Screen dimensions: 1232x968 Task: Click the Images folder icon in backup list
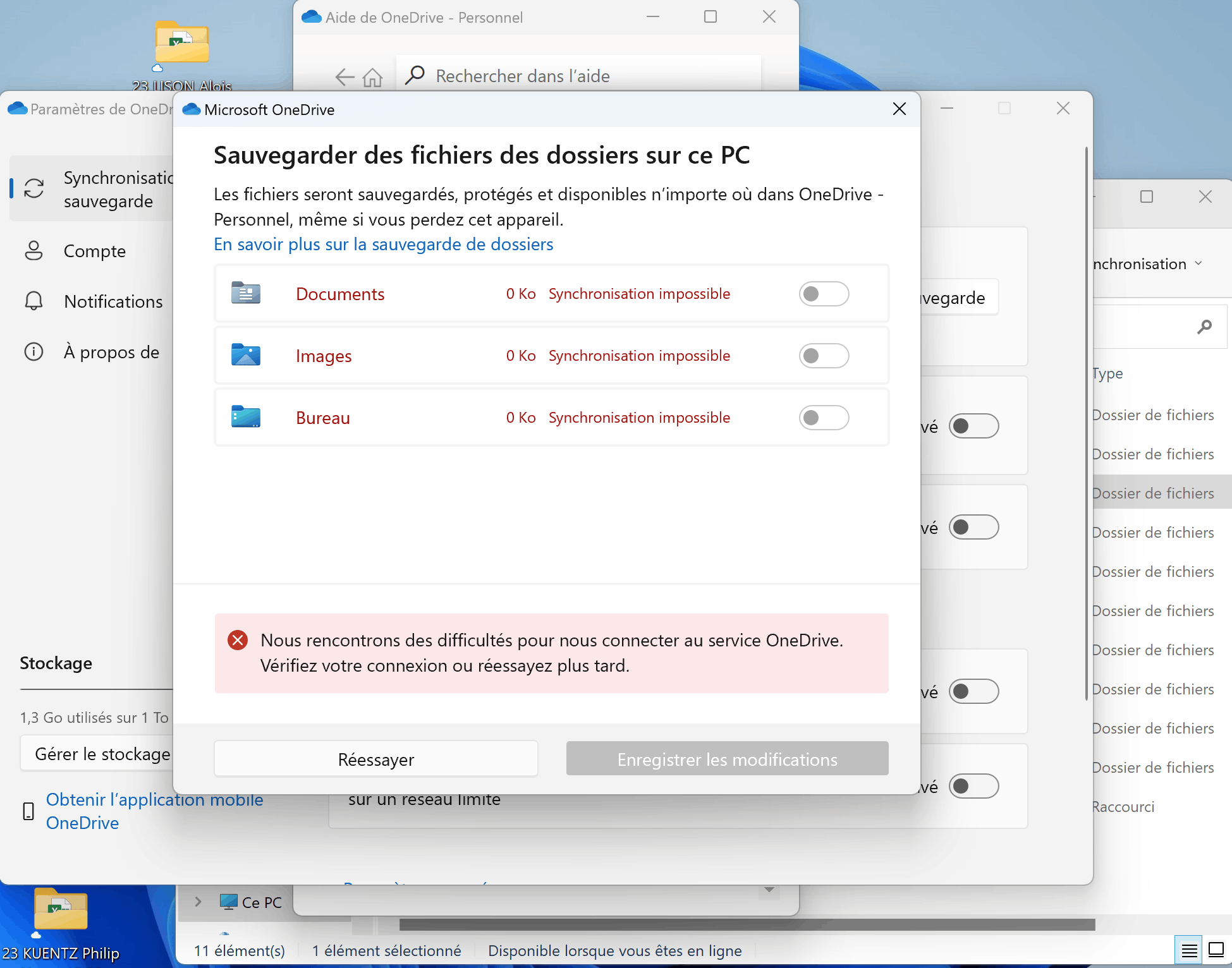[x=246, y=355]
